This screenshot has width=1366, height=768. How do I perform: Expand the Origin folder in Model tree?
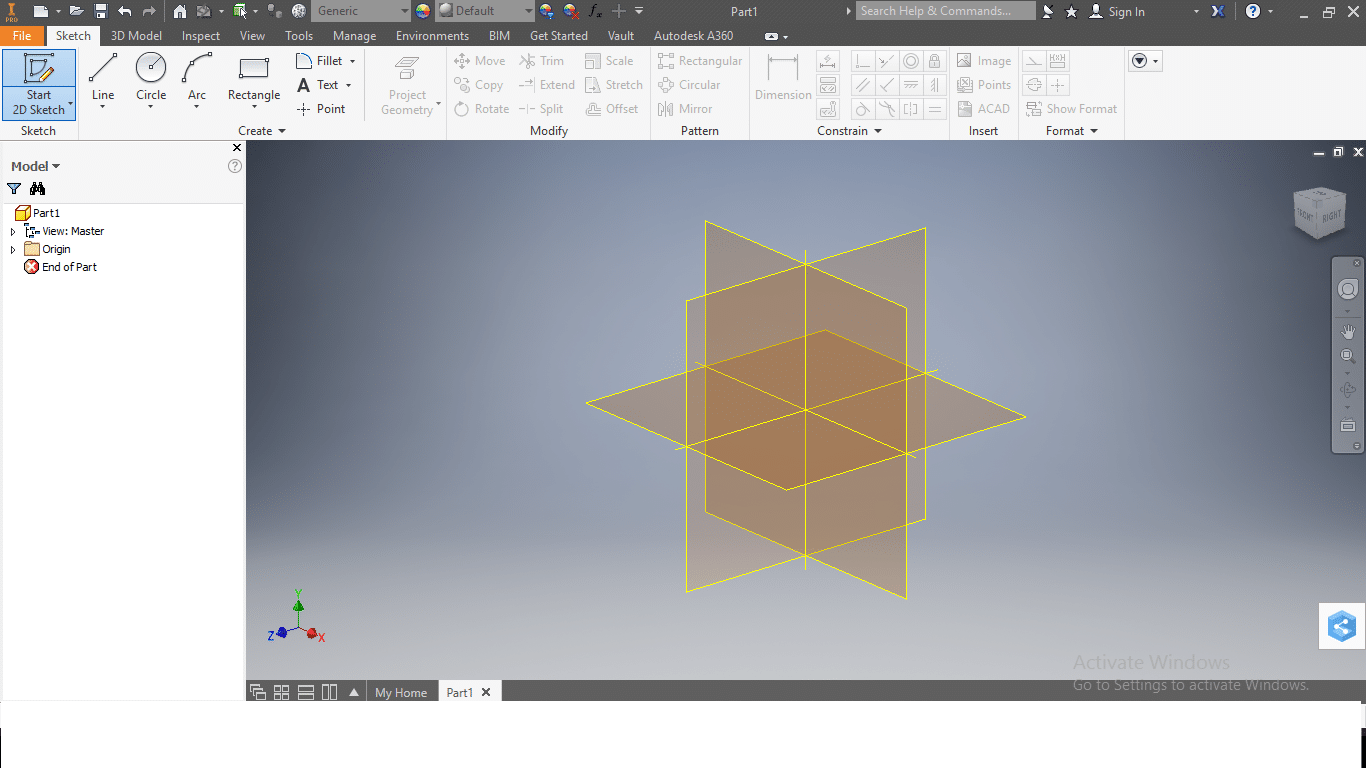point(12,249)
